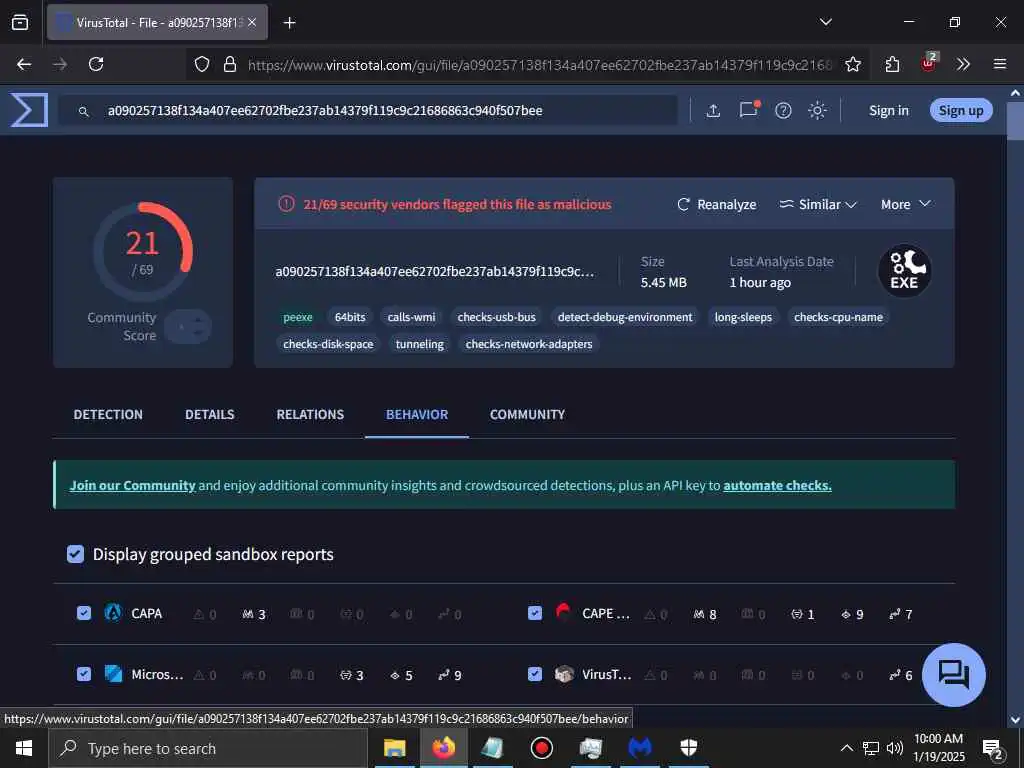Click the upload file icon

tap(713, 111)
